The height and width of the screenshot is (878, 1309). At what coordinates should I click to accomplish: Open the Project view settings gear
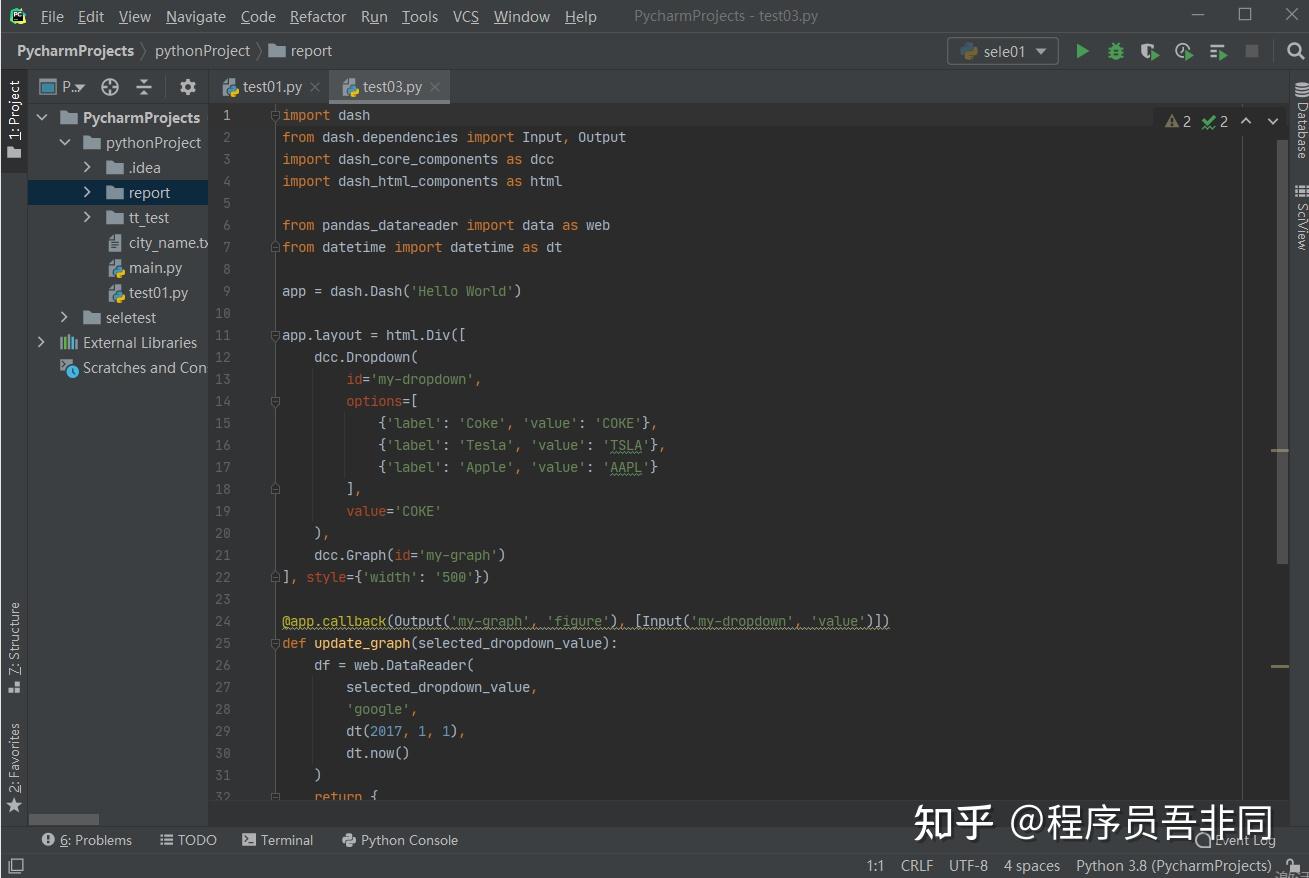[186, 87]
